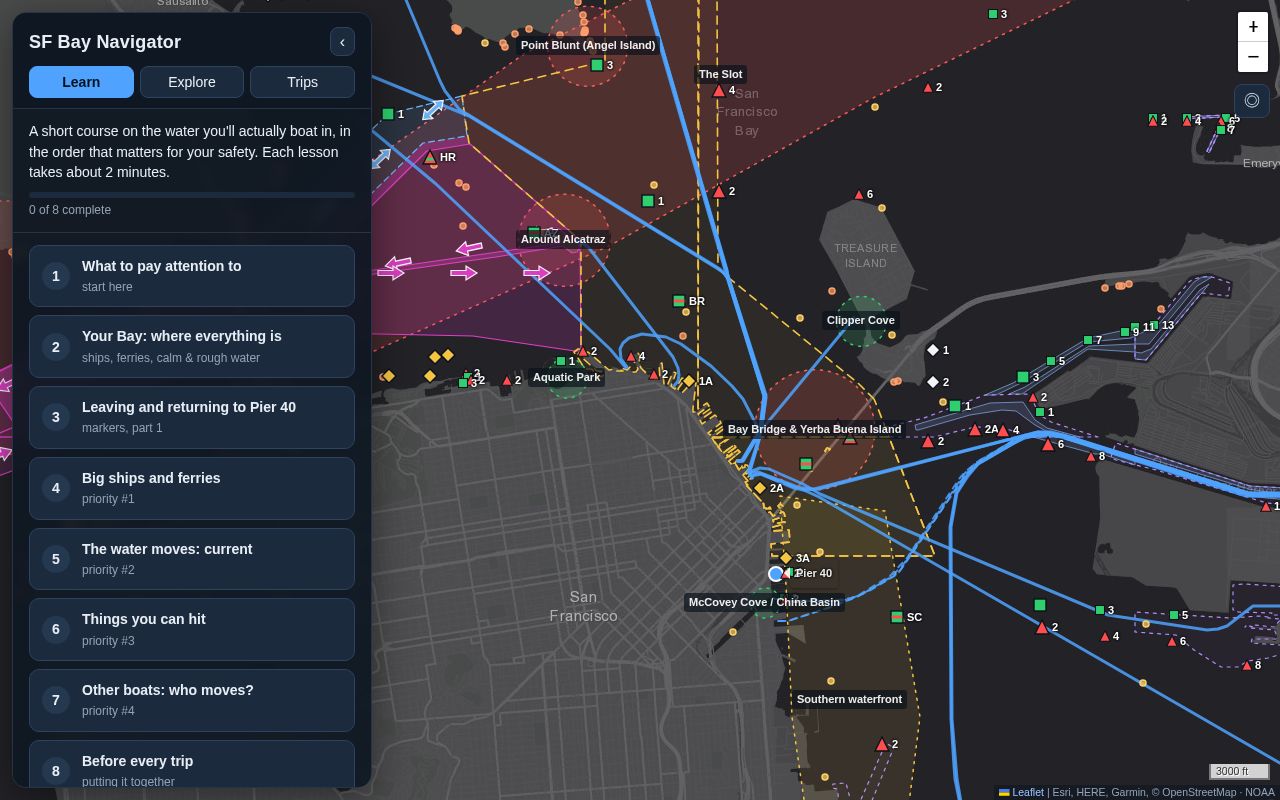Switch to the Explore tab
1280x800 pixels.
[192, 82]
